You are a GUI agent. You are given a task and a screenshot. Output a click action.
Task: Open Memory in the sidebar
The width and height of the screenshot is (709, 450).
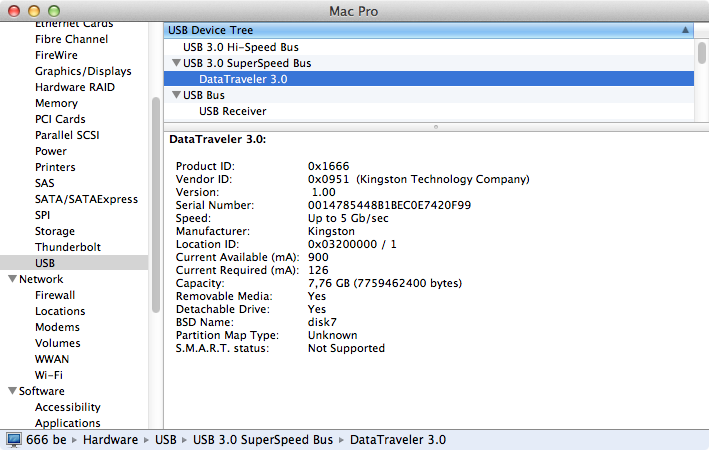pos(57,103)
